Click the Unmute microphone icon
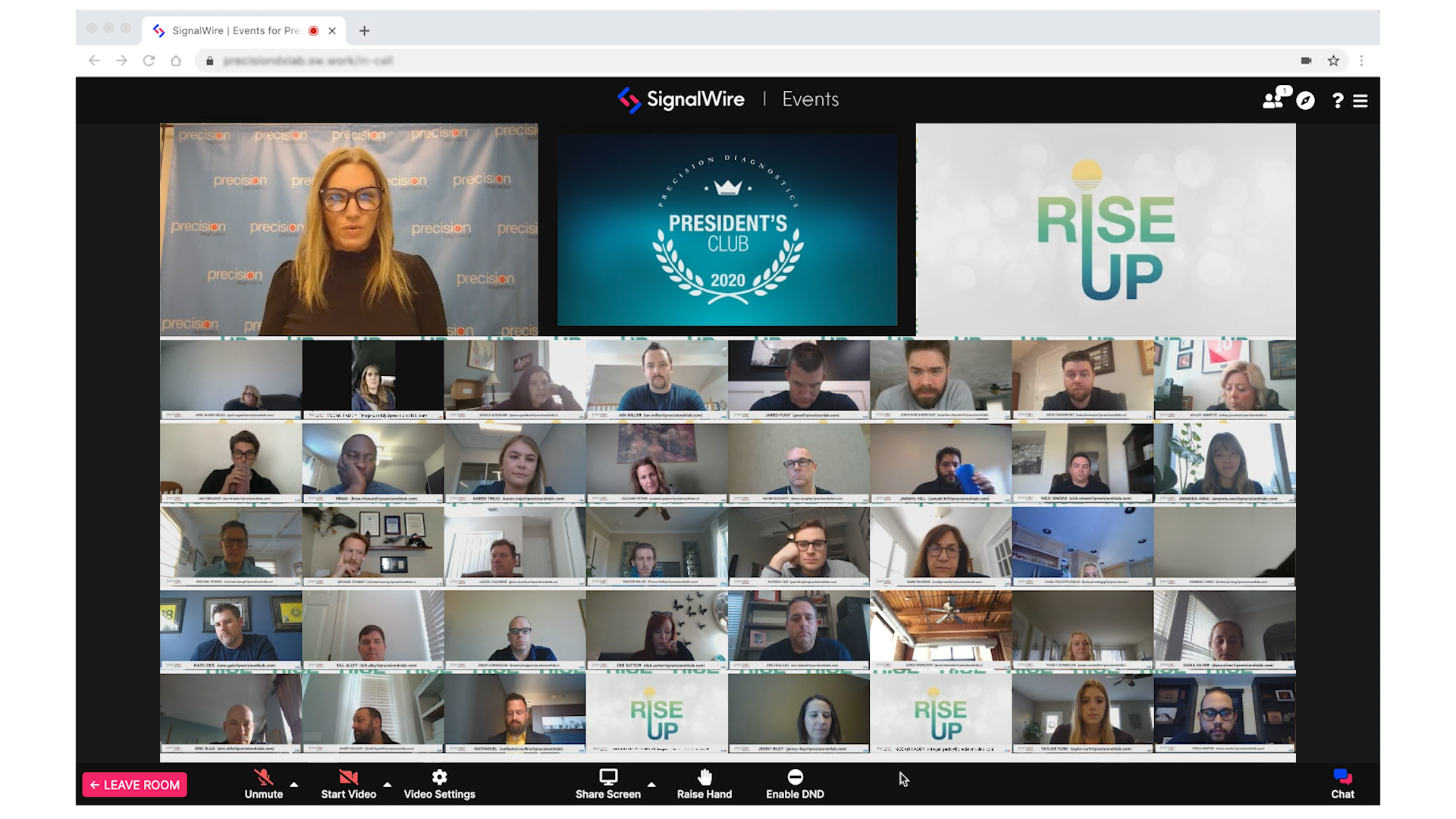The width and height of the screenshot is (1456, 819). 263,777
